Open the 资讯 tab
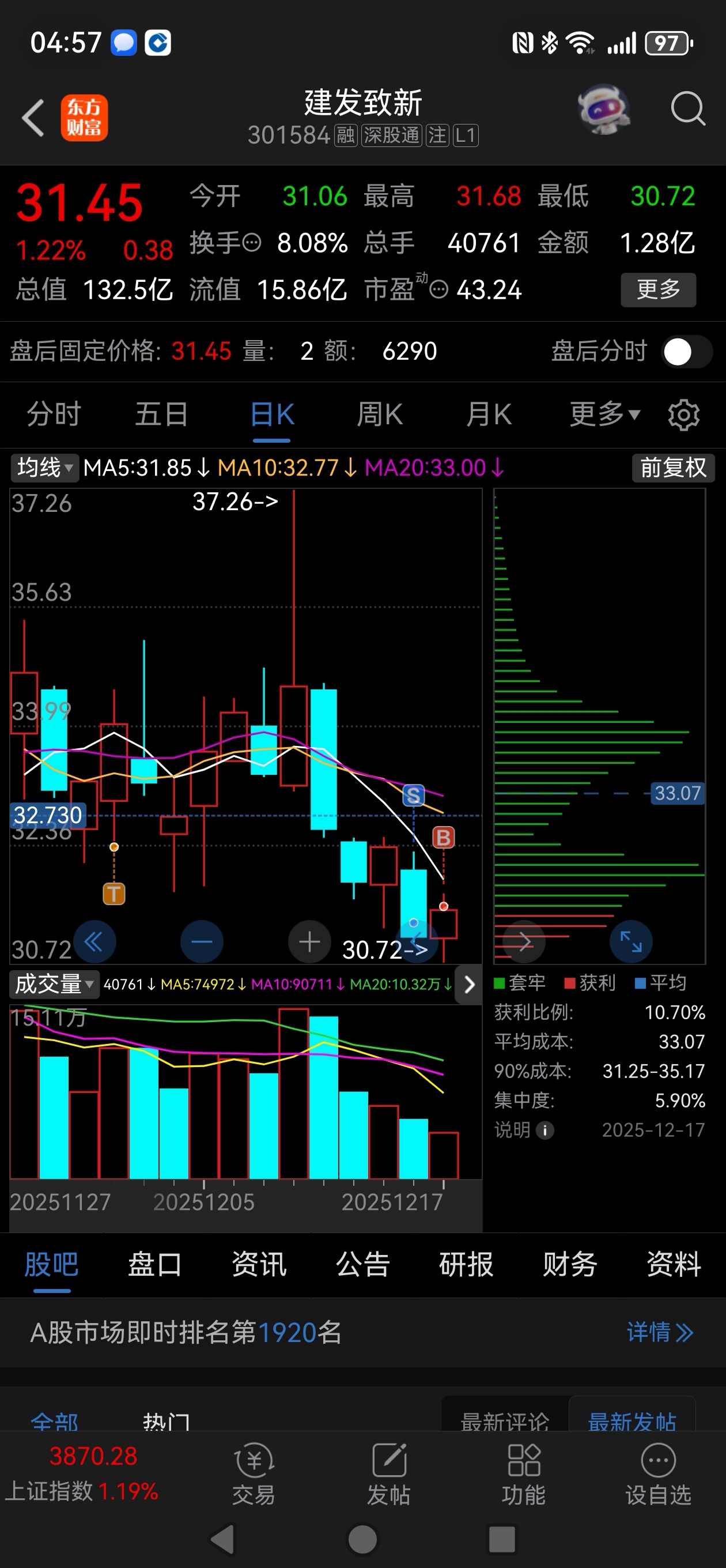This screenshot has width=726, height=1568. [x=259, y=1265]
